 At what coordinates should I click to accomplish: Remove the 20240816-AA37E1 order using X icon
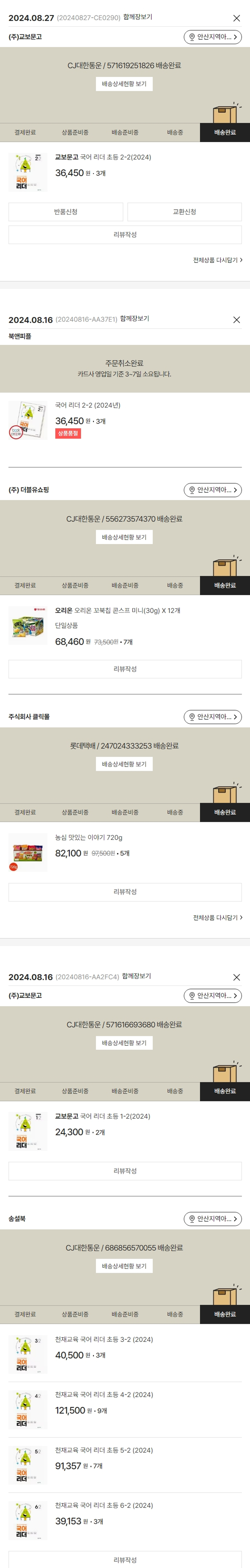(x=237, y=320)
